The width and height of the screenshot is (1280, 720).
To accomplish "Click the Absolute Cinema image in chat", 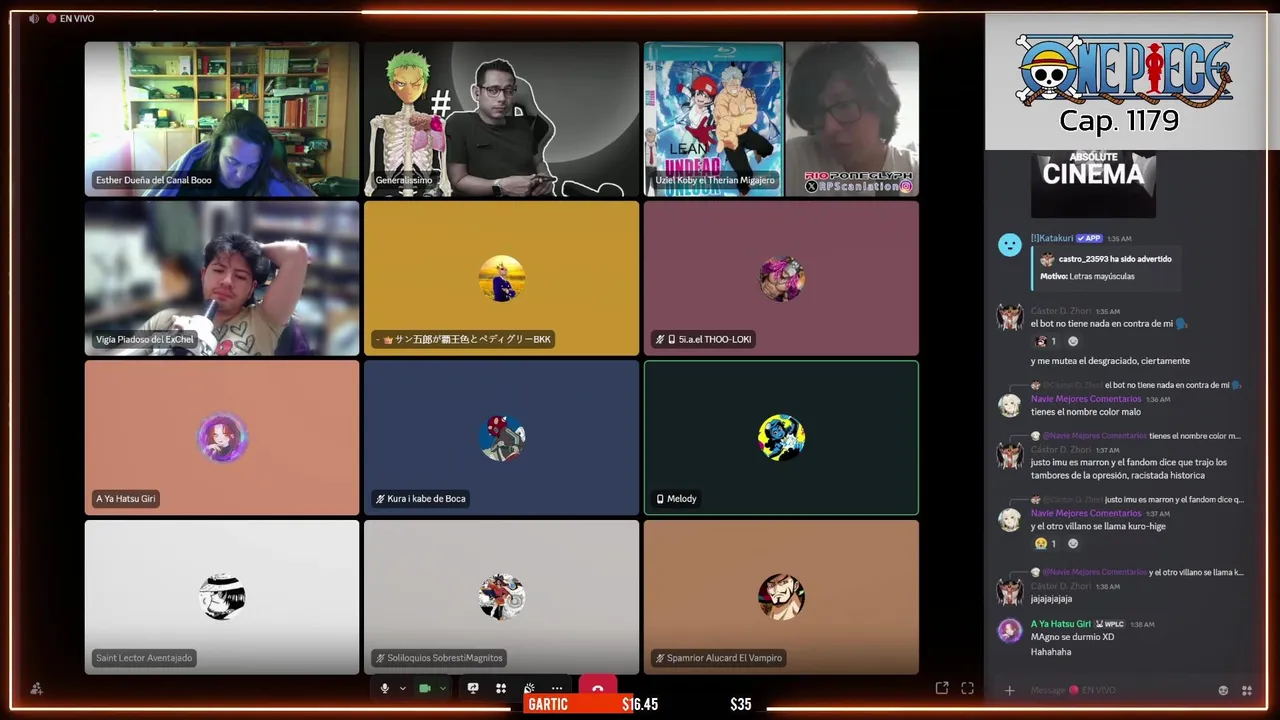I will 1093,184.
